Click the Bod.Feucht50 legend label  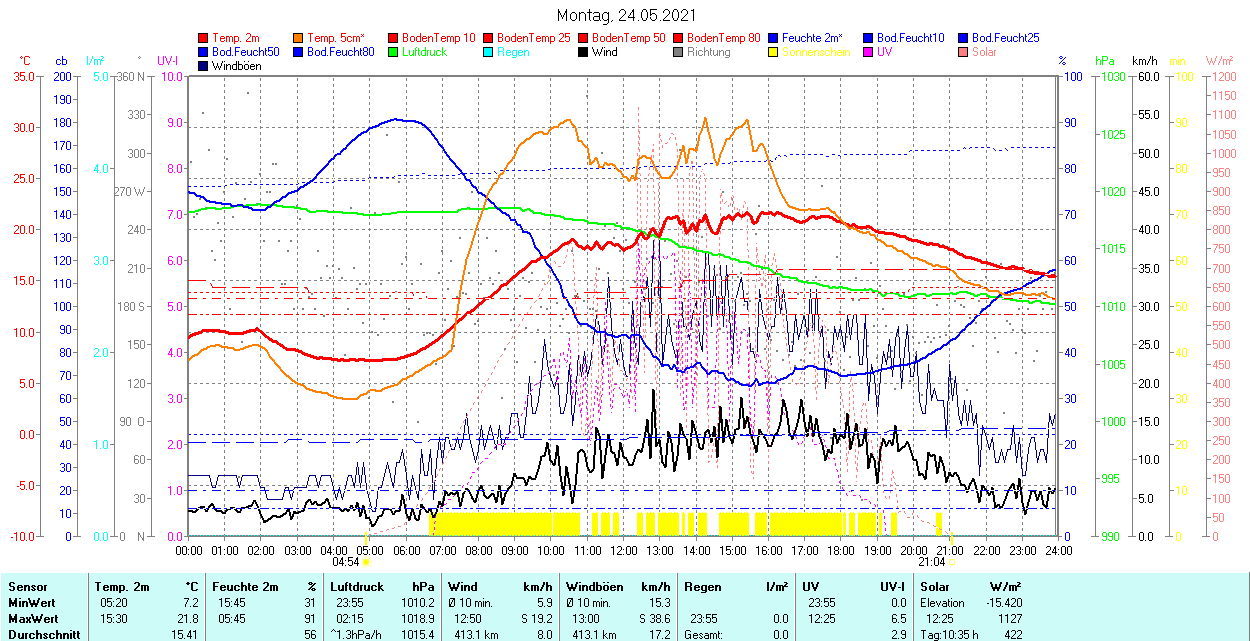point(246,52)
